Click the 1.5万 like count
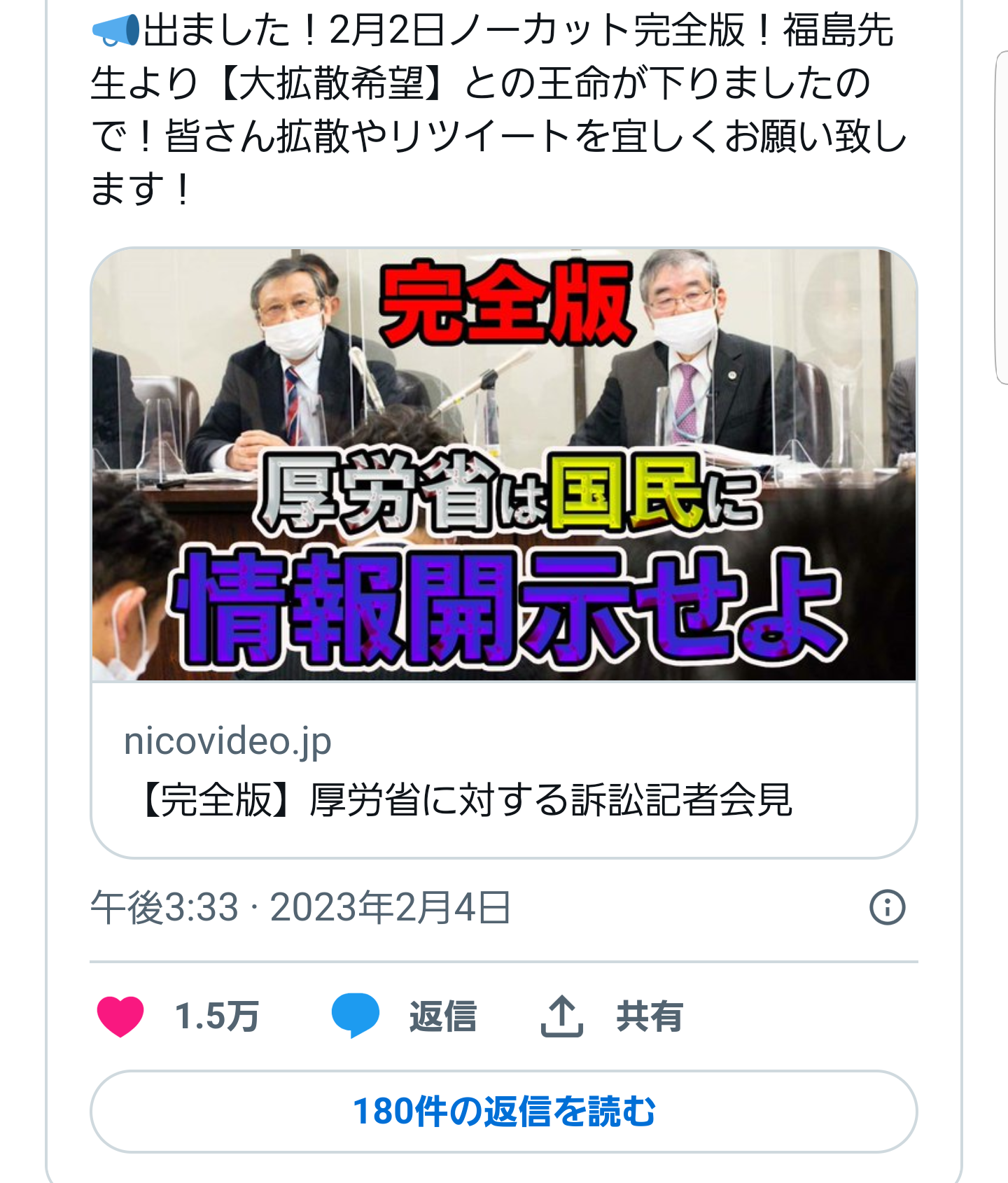 [x=217, y=1016]
